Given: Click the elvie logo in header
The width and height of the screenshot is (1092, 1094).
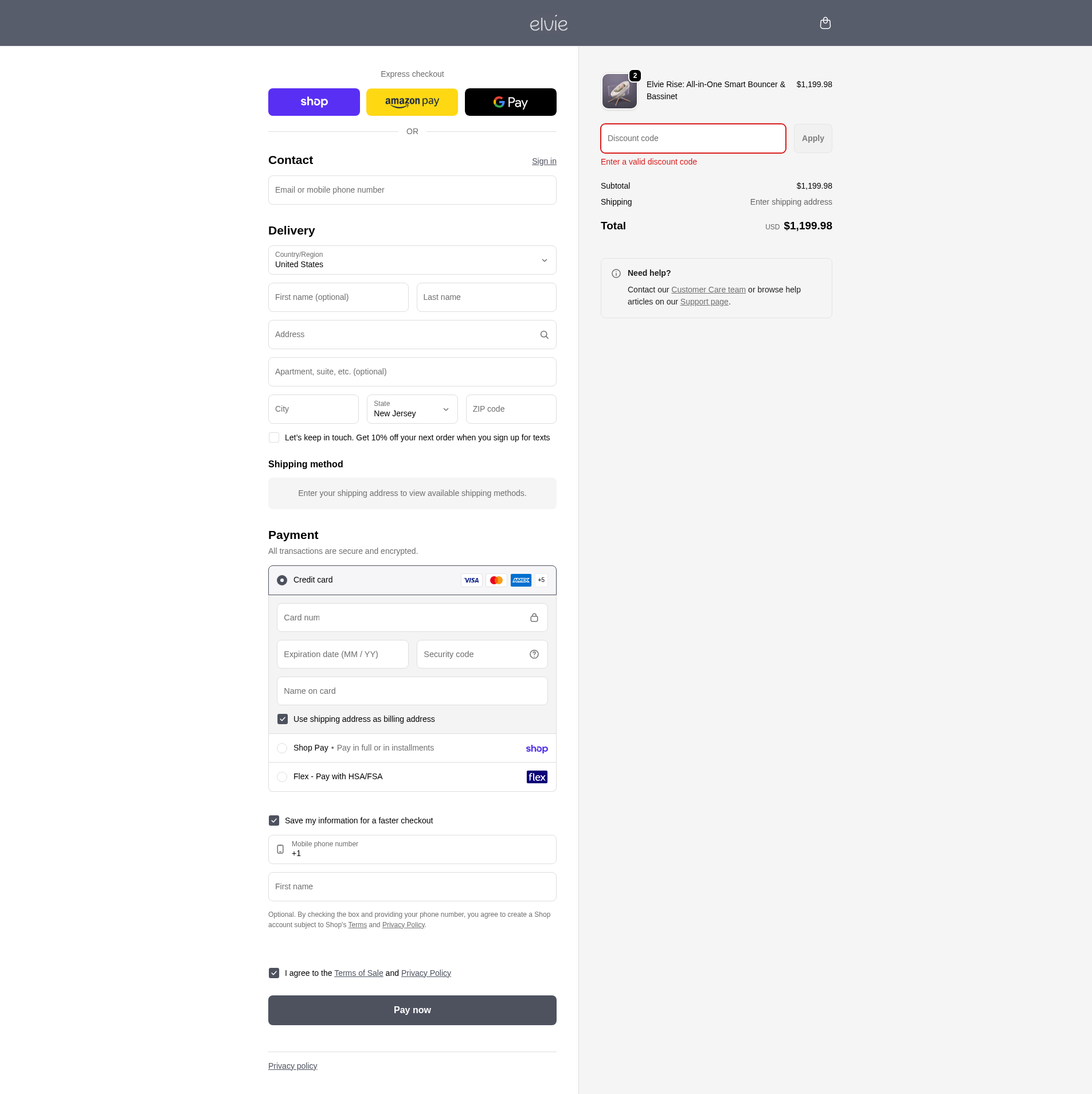Looking at the screenshot, I should tap(549, 24).
